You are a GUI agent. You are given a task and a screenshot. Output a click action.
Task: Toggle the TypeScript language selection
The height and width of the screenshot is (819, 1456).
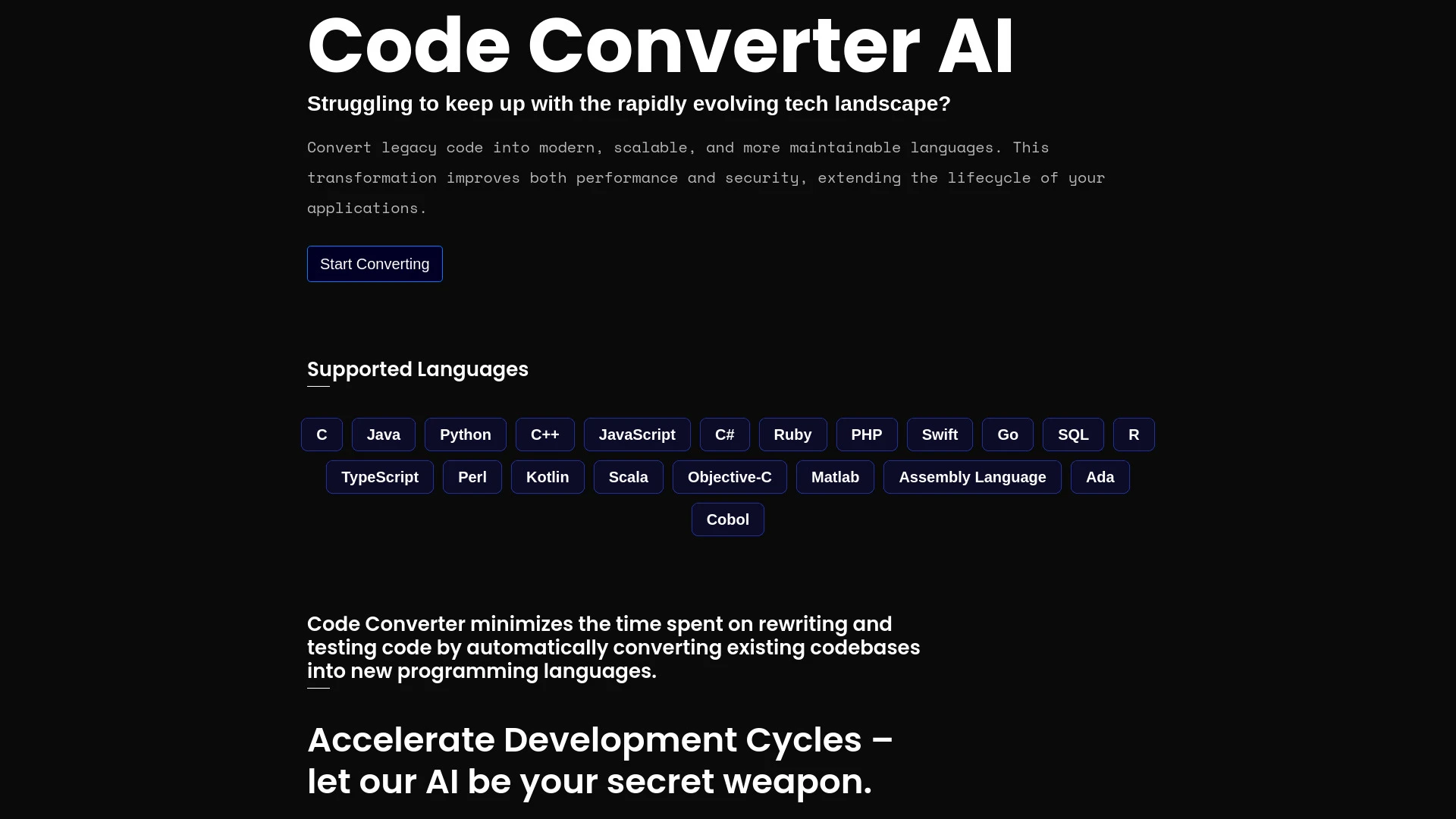pos(379,477)
